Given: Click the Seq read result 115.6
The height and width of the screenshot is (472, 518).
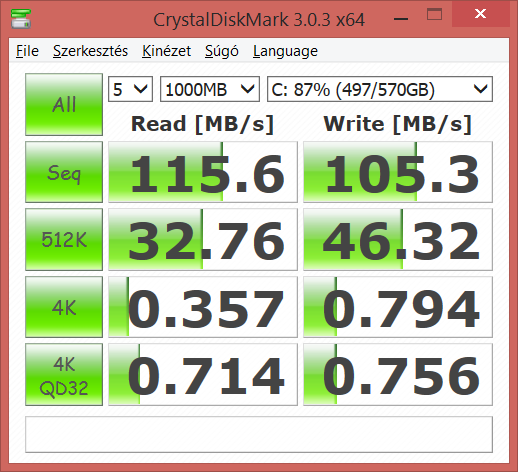Looking at the screenshot, I should pos(203,172).
